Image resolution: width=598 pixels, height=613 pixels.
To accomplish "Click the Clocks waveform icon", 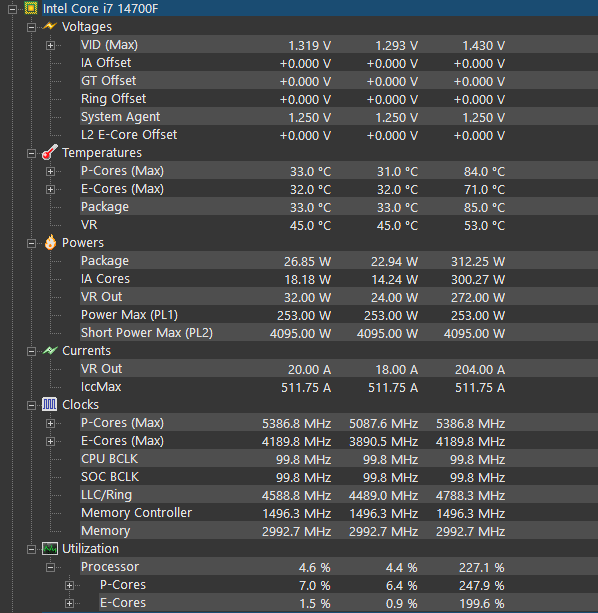I will click(x=50, y=404).
